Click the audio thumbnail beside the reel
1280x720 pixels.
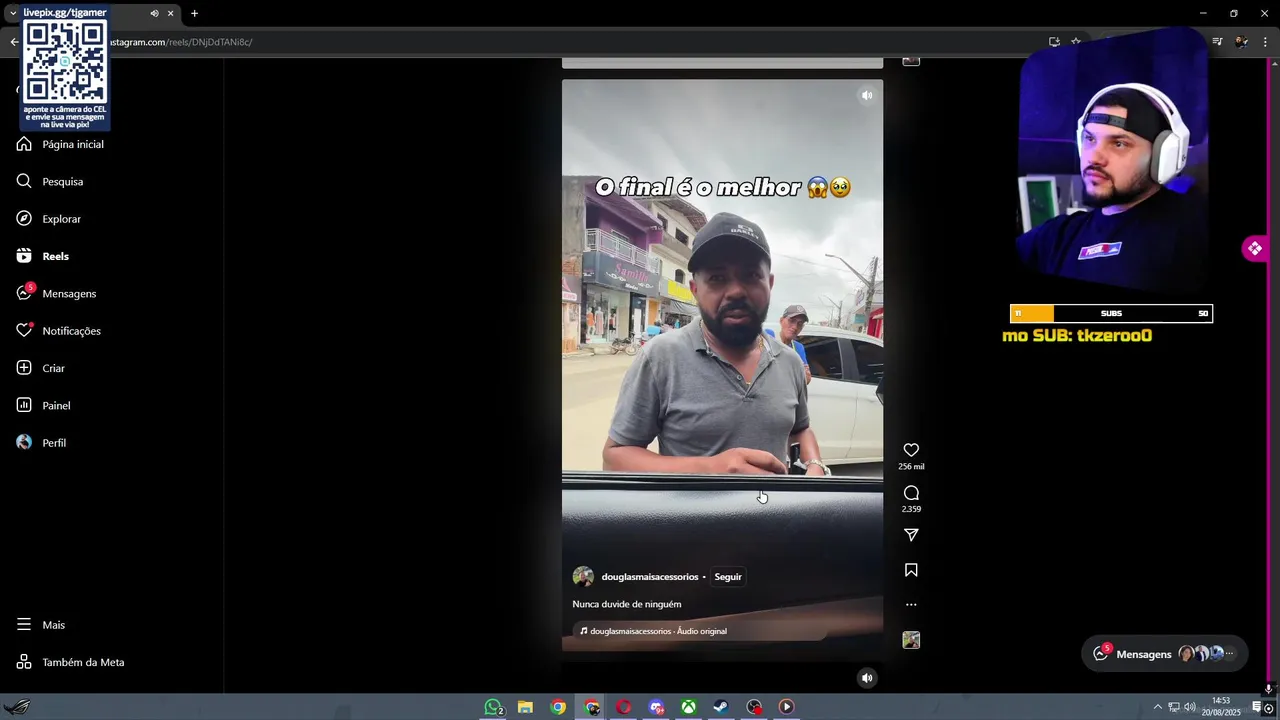pyautogui.click(x=911, y=640)
